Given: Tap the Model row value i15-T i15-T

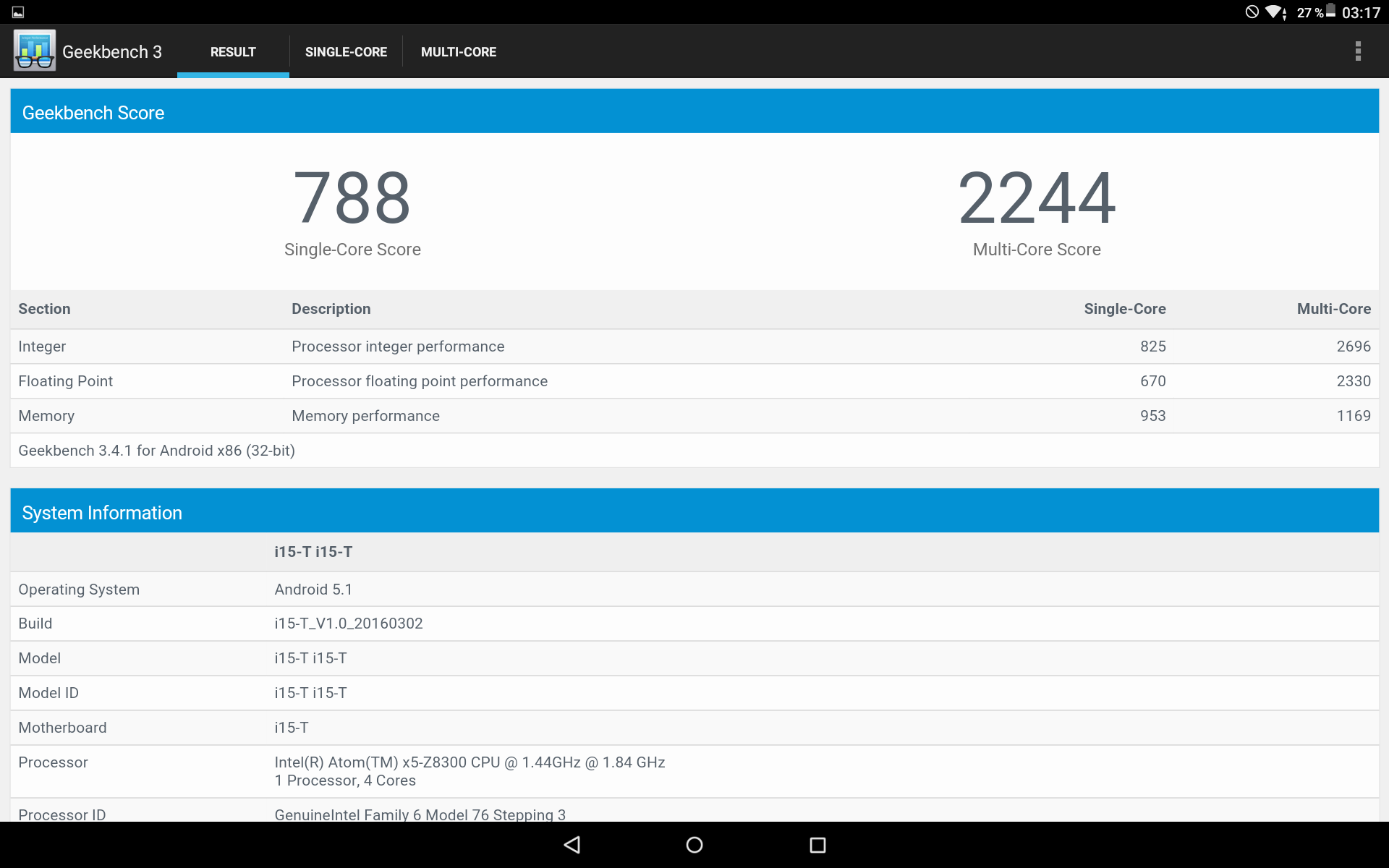Looking at the screenshot, I should (x=310, y=658).
